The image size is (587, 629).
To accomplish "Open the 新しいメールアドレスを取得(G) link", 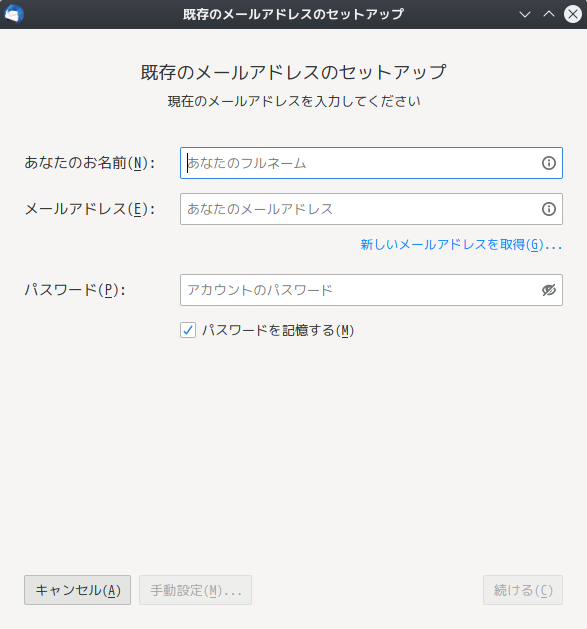I will 461,245.
